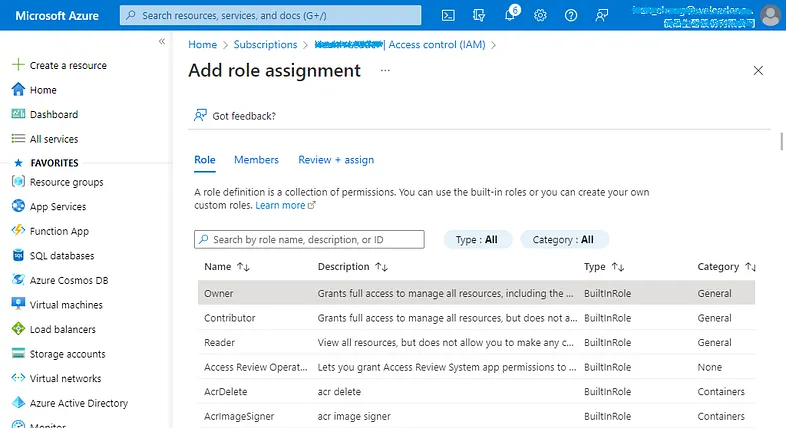
Task: Sort roles by Type column
Action: pos(604,267)
